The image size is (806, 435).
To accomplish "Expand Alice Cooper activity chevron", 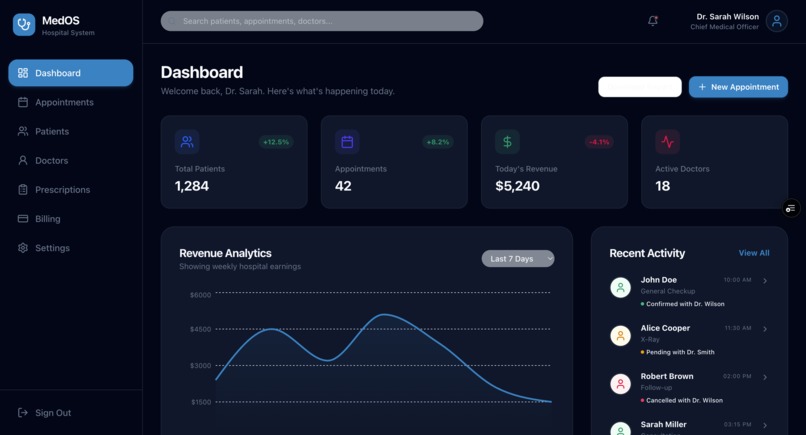I will click(765, 329).
